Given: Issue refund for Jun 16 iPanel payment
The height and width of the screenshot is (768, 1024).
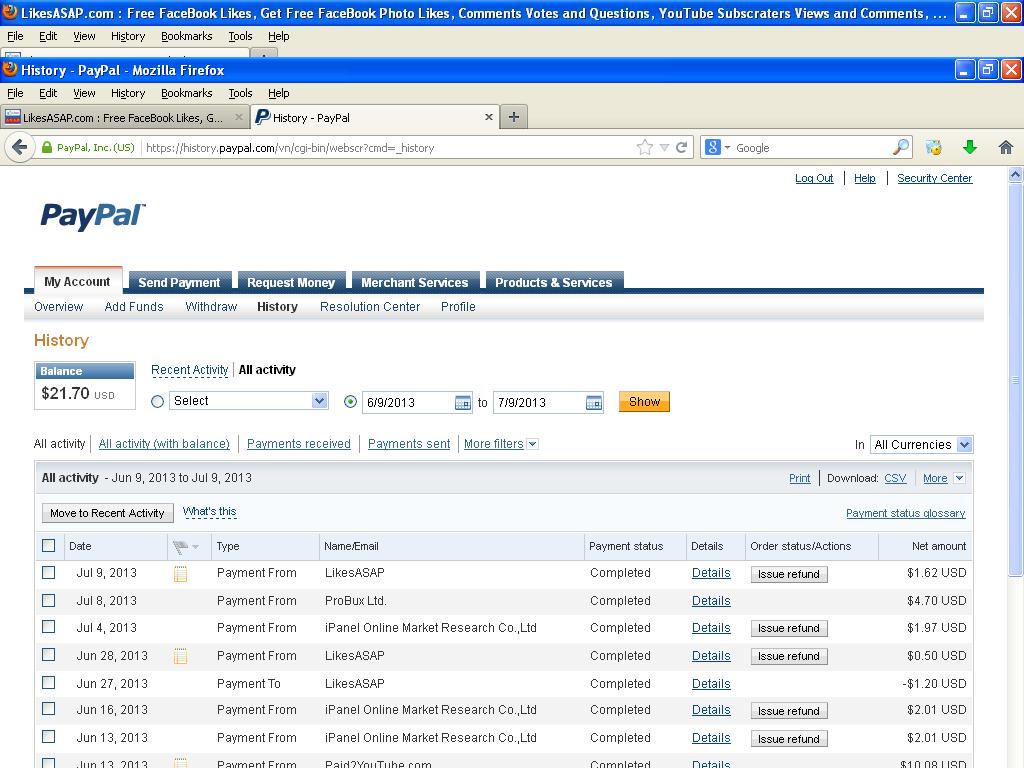Looking at the screenshot, I should 788,711.
